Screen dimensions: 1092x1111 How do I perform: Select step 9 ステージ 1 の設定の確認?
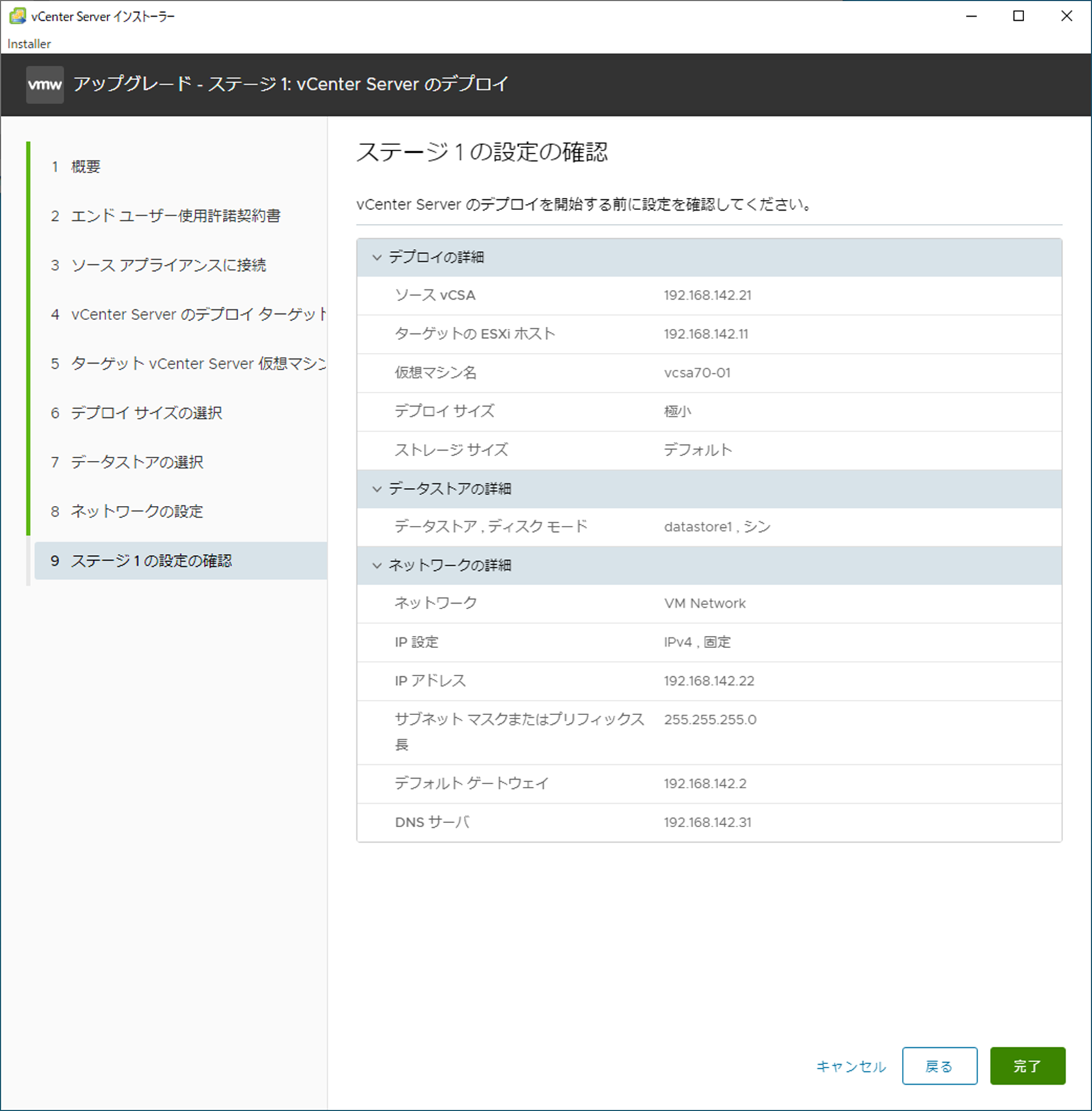click(x=181, y=561)
